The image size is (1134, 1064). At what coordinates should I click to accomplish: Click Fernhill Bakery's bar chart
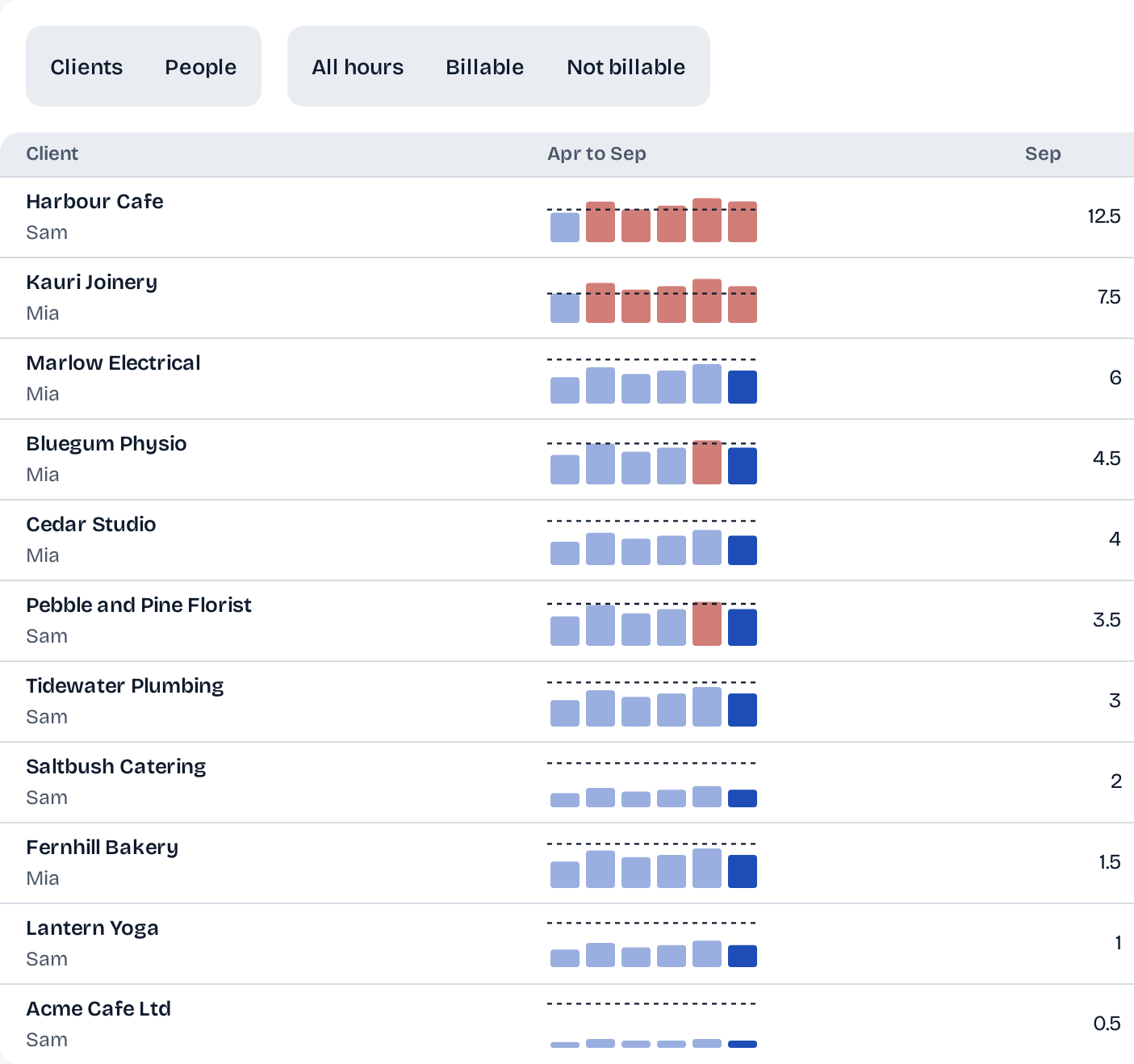coord(652,865)
